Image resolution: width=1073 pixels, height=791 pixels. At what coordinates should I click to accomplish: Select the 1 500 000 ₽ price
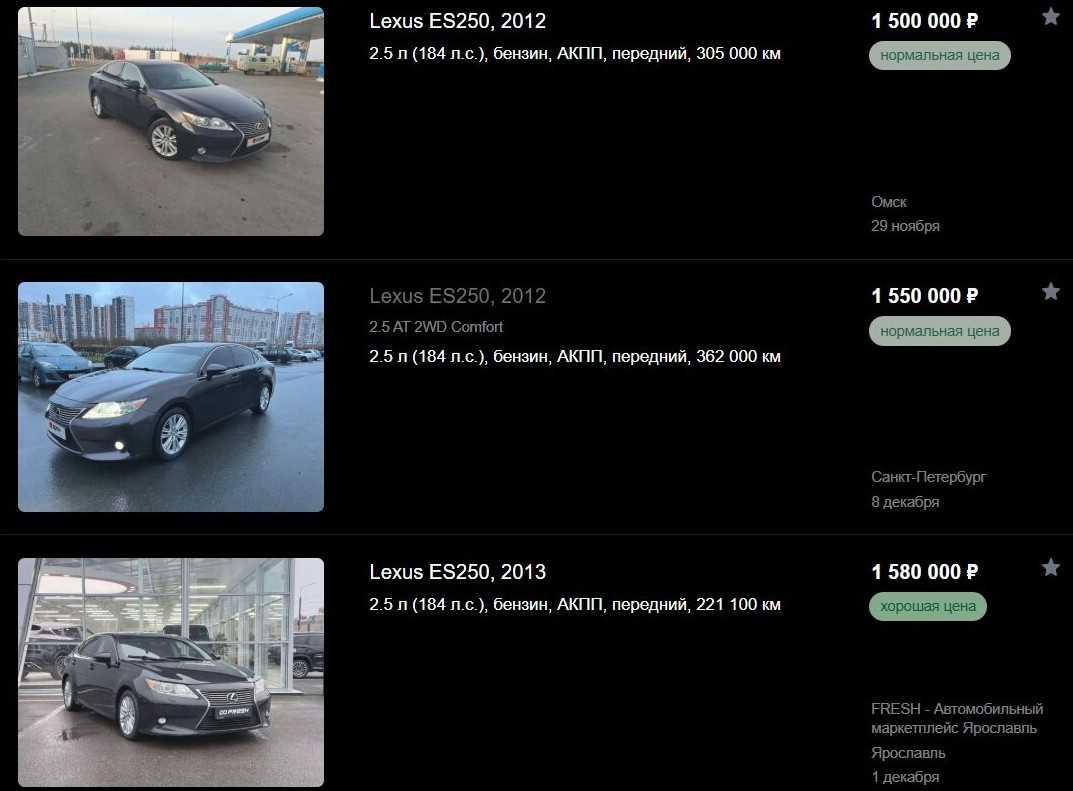click(x=925, y=21)
